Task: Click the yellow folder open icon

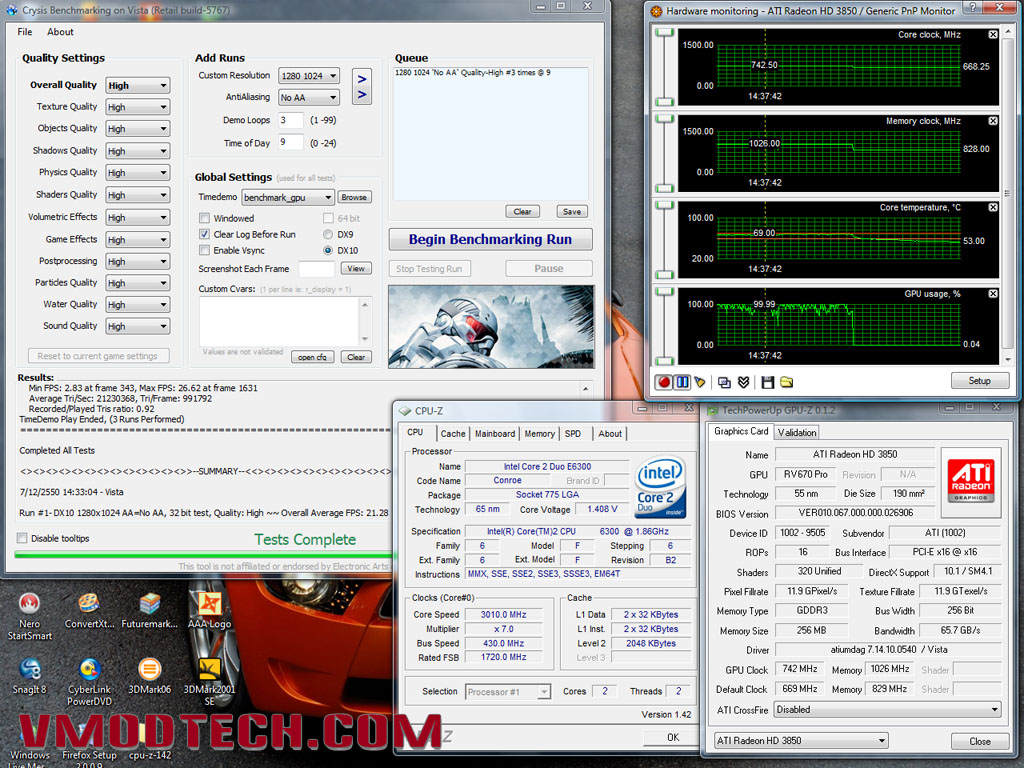Action: 786,382
